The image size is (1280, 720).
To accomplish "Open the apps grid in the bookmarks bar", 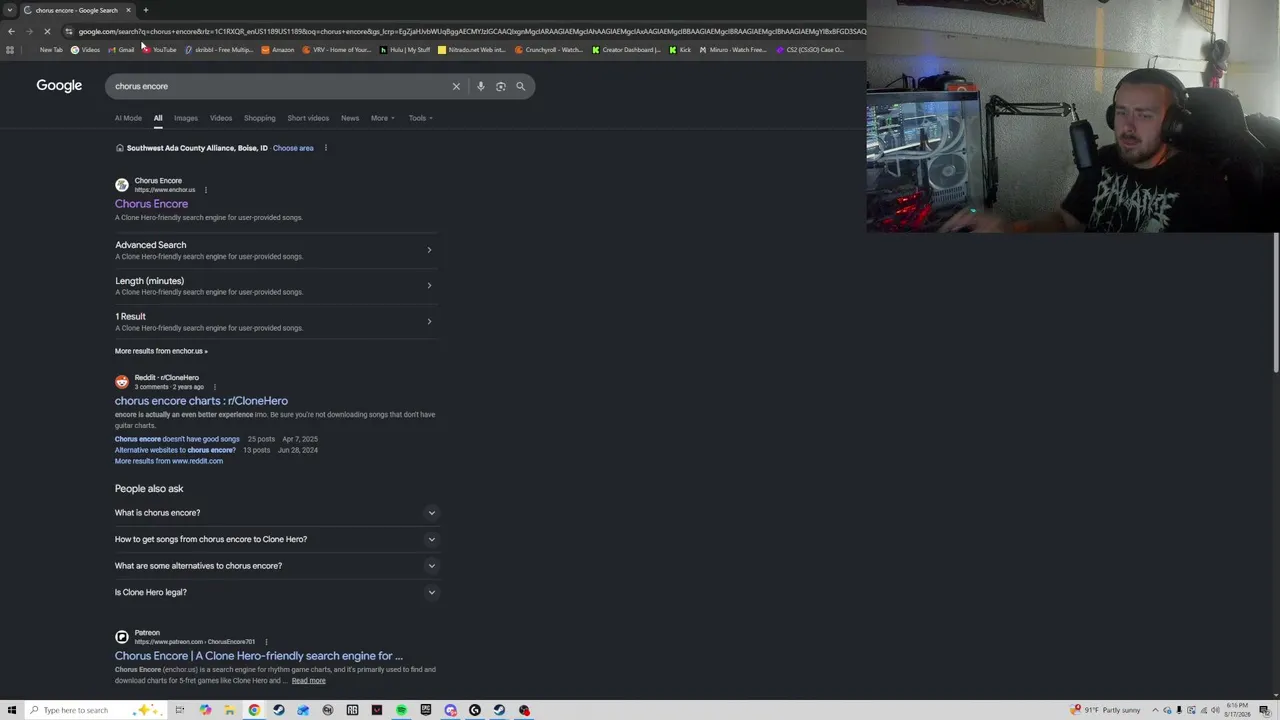I will click(10, 50).
